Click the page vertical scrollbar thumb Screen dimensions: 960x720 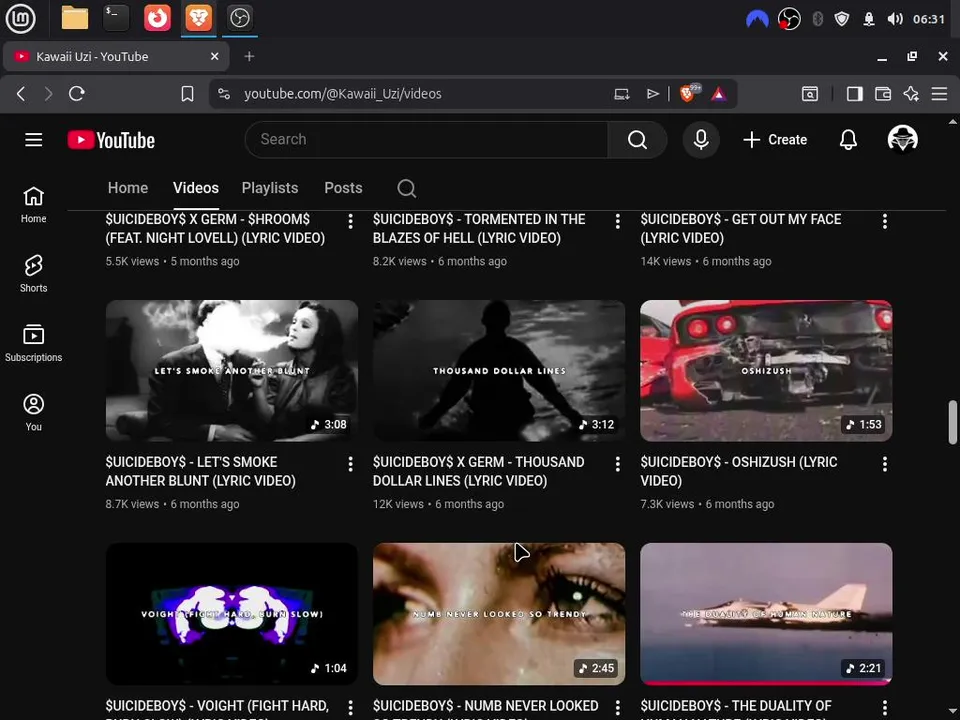953,422
